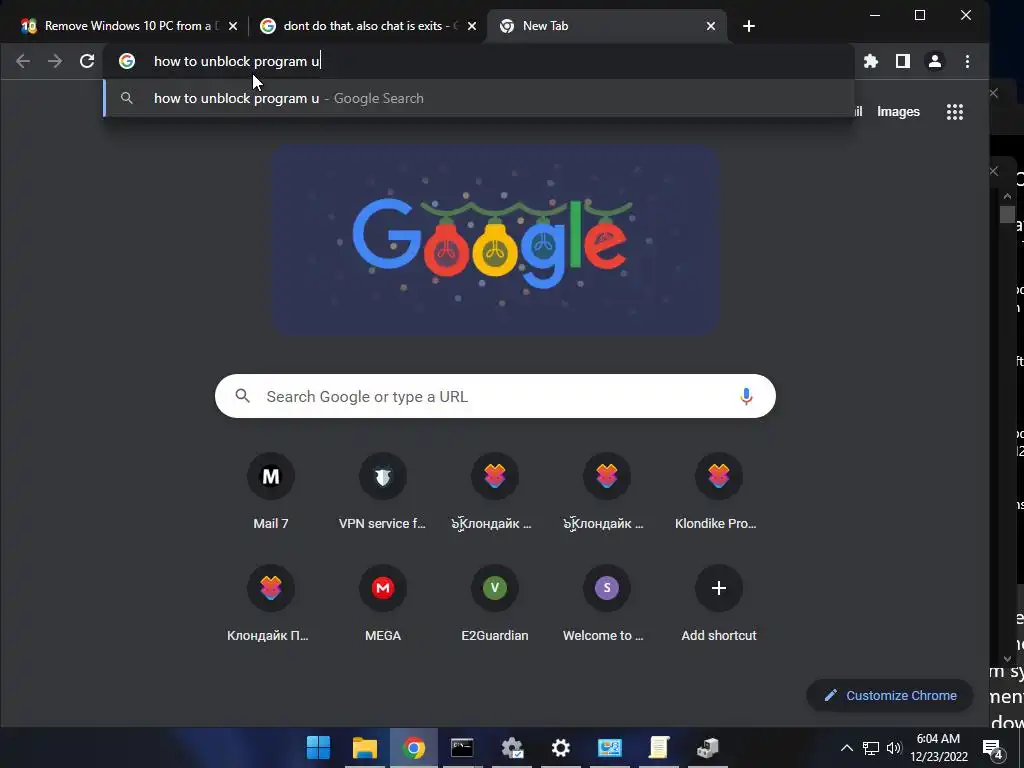
Task: Open the E2Guardian shortcut
Action: (x=494, y=603)
